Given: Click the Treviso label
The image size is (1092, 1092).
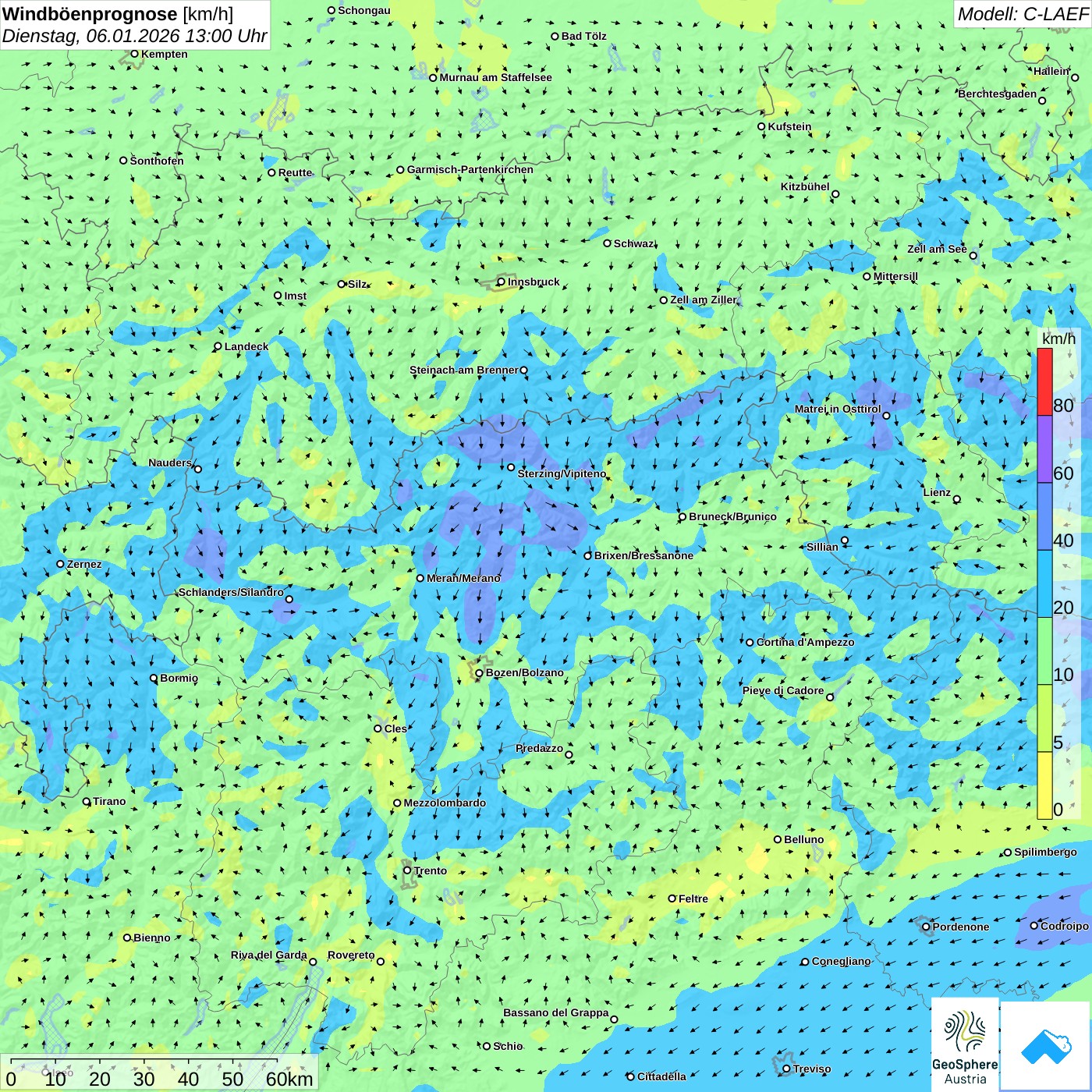Looking at the screenshot, I should point(812,1069).
